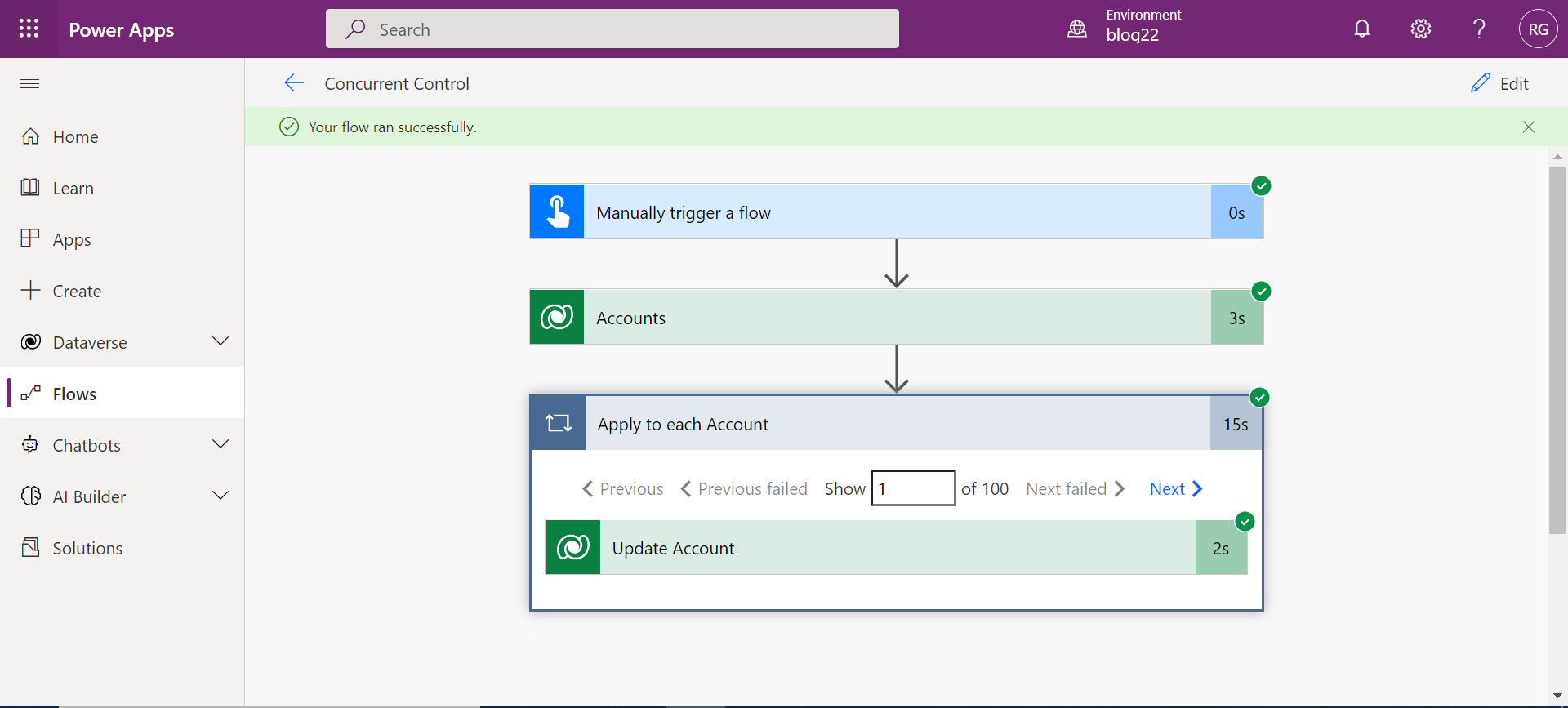1568x708 pixels.
Task: Click the Dataverse swirl icon in sidebar
Action: point(30,341)
